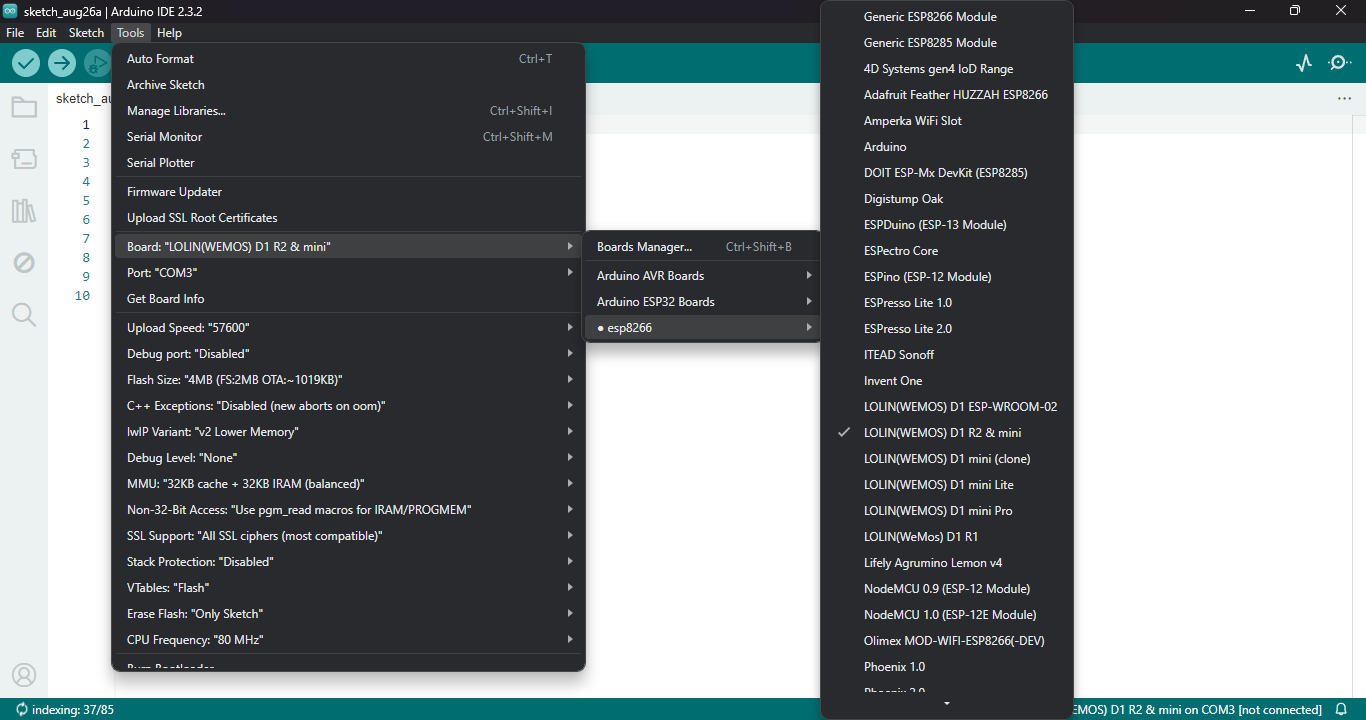Expand CPU Frequency 80 MHz submenu
The width and height of the screenshot is (1366, 720).
tap(348, 640)
